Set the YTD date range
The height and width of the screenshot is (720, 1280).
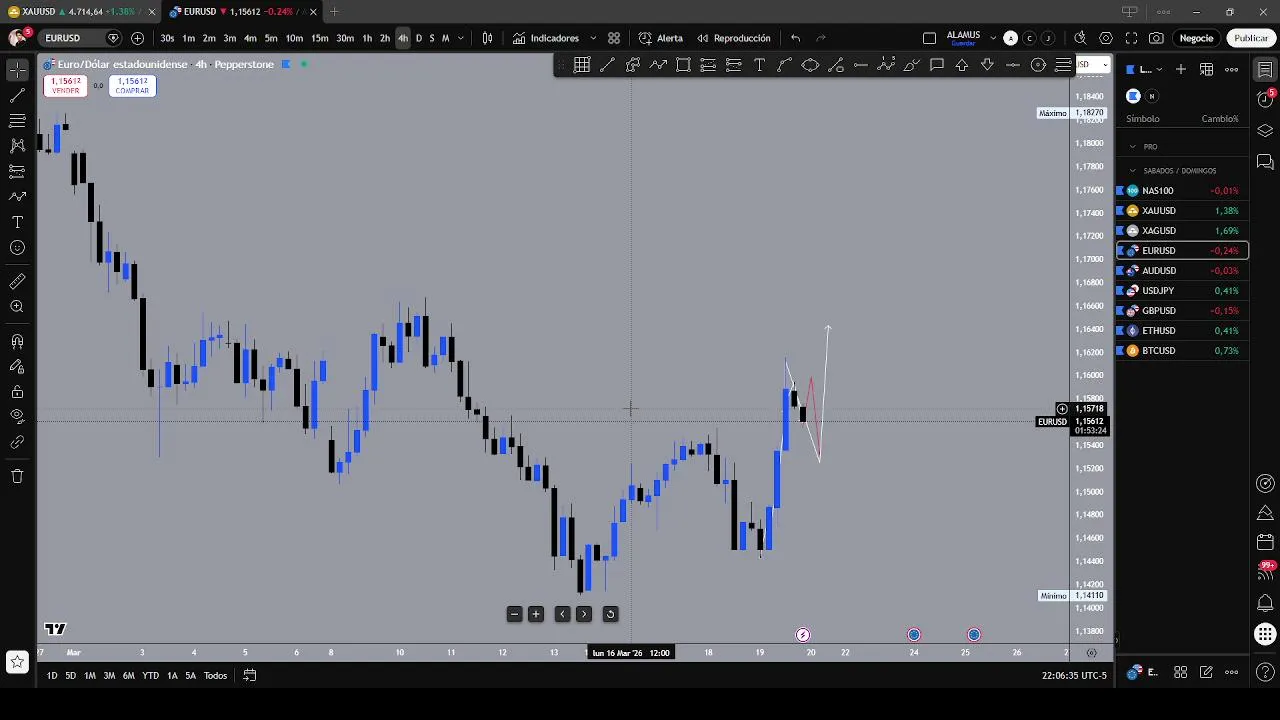tap(150, 675)
